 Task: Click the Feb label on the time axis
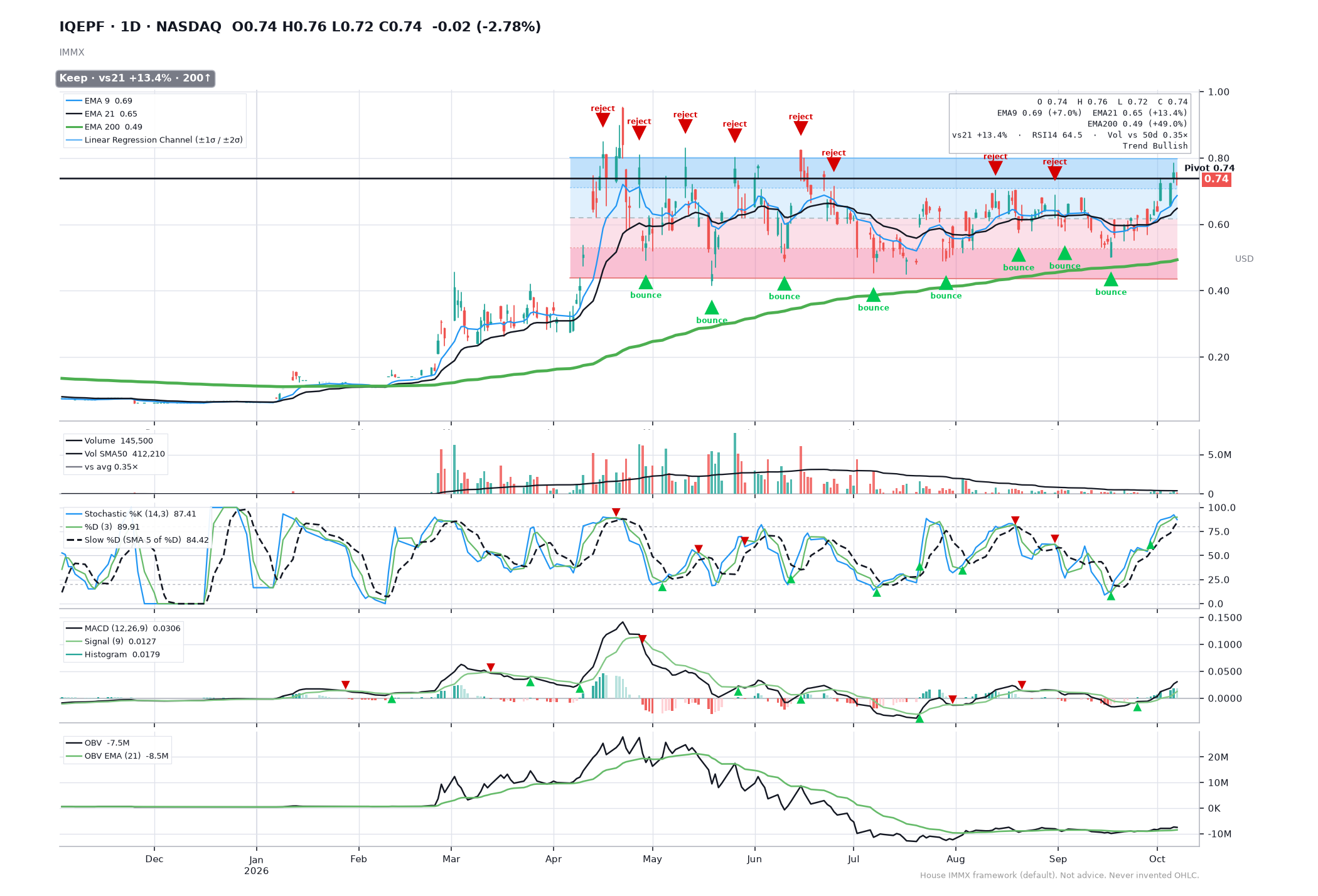358,859
